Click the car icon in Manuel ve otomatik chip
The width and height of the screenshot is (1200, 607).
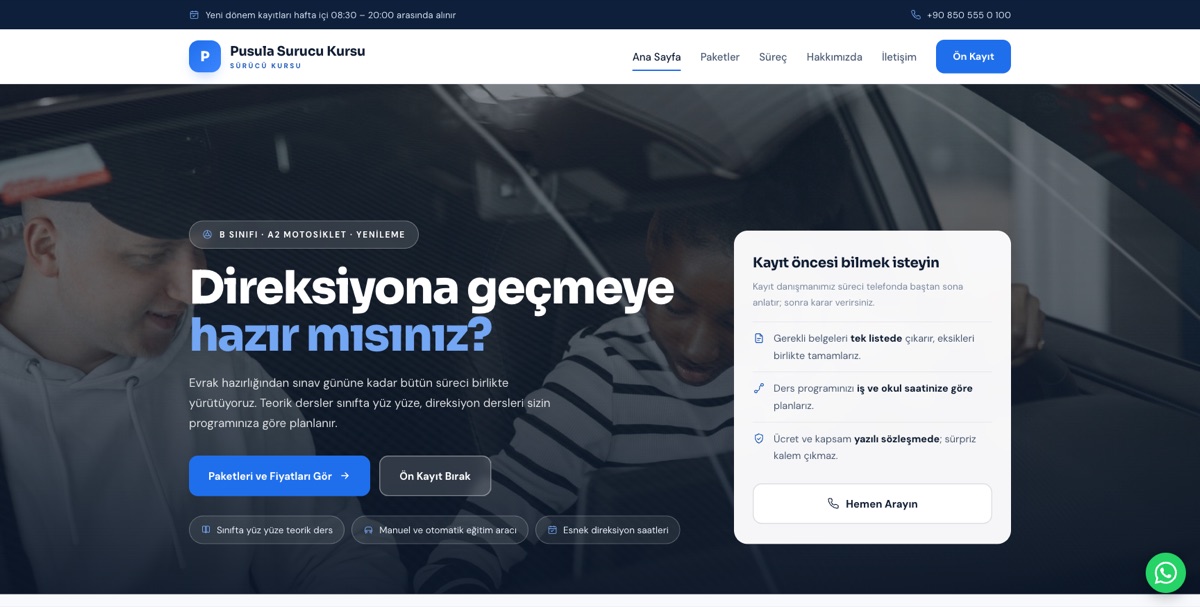click(368, 530)
